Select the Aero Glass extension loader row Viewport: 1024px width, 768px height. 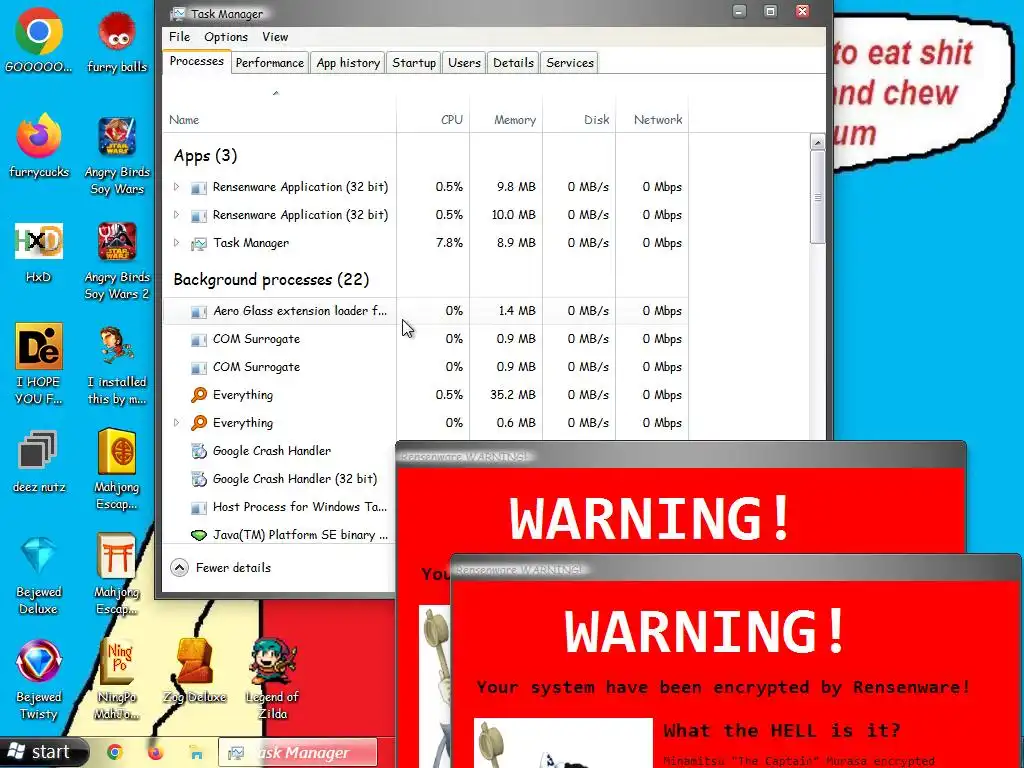click(x=424, y=311)
